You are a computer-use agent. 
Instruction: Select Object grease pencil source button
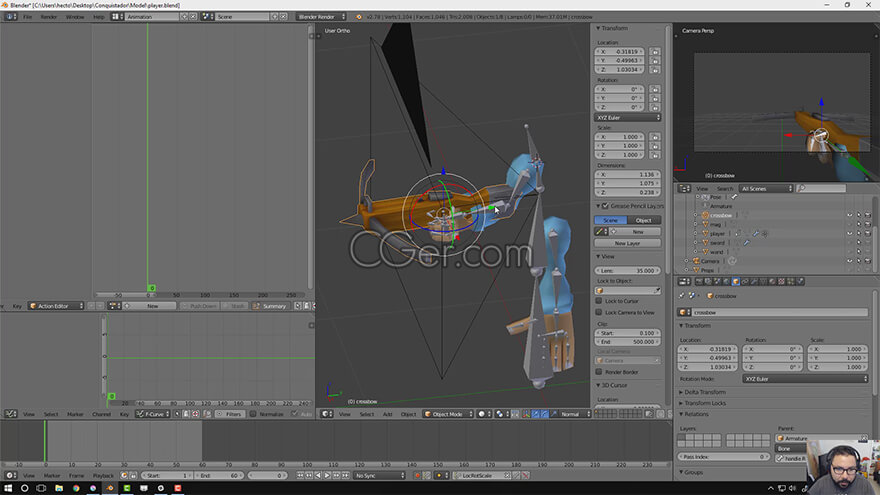(644, 220)
